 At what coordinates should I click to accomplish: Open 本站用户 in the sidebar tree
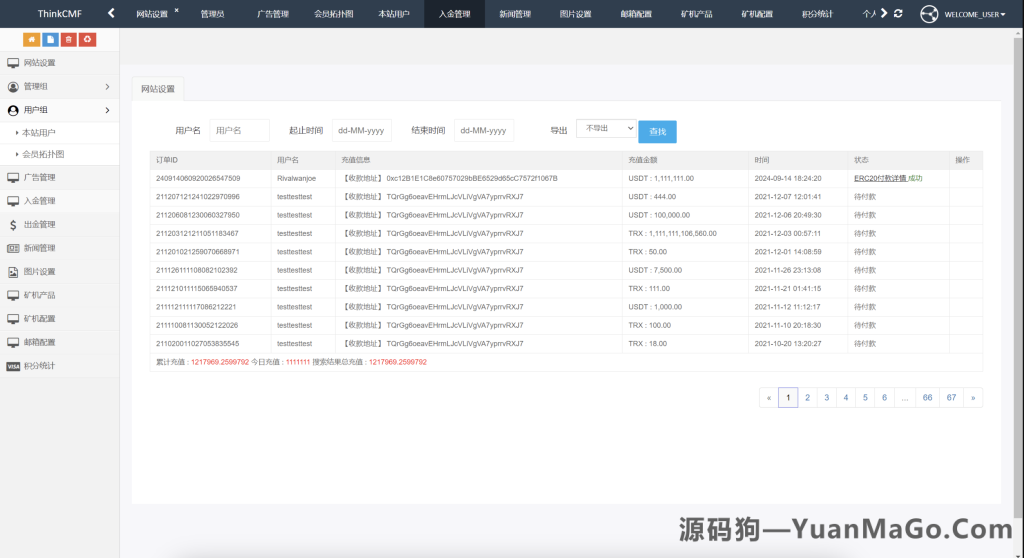click(x=39, y=133)
